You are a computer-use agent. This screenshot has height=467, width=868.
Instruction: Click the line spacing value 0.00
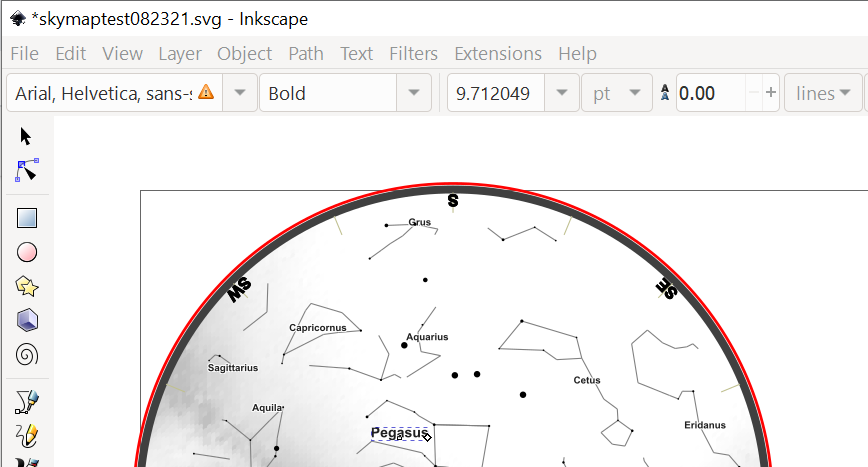tap(711, 93)
